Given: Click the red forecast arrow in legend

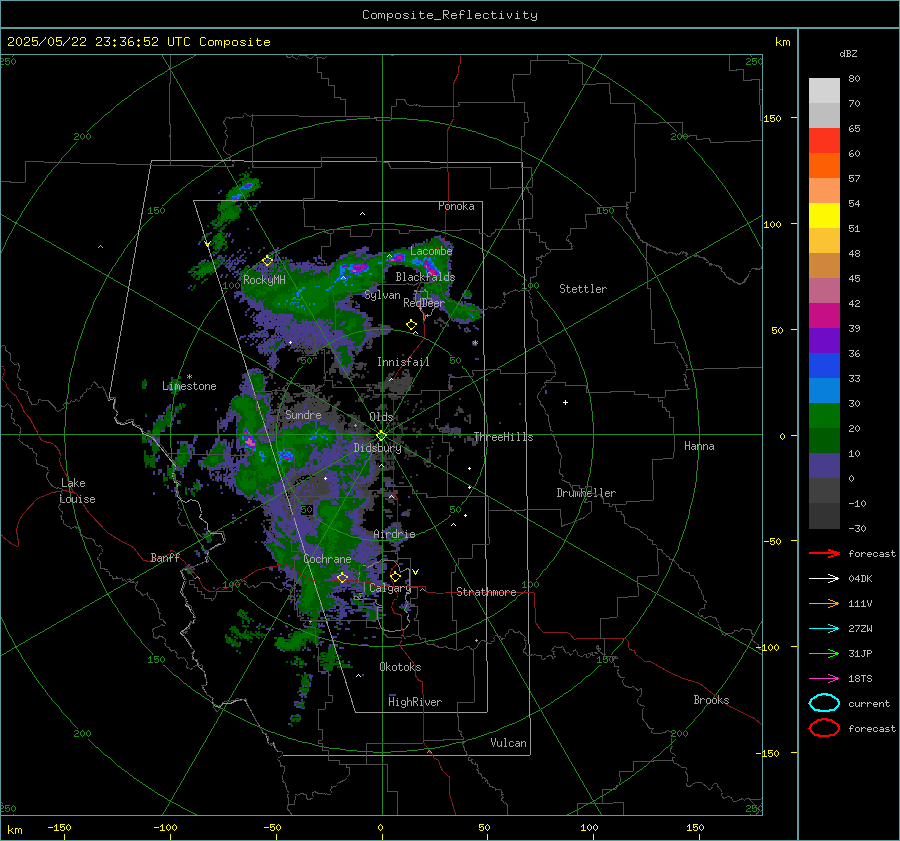Looking at the screenshot, I should click(x=824, y=553).
